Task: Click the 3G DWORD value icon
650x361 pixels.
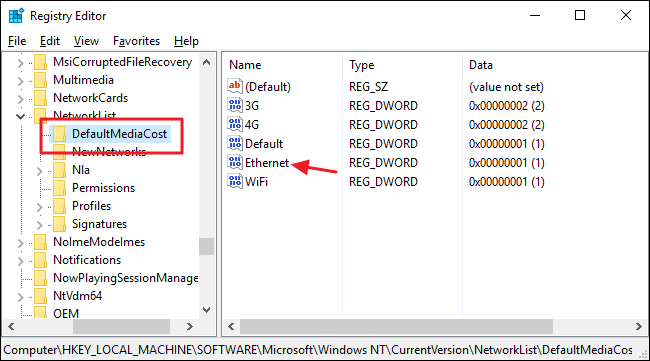Action: pyautogui.click(x=235, y=105)
